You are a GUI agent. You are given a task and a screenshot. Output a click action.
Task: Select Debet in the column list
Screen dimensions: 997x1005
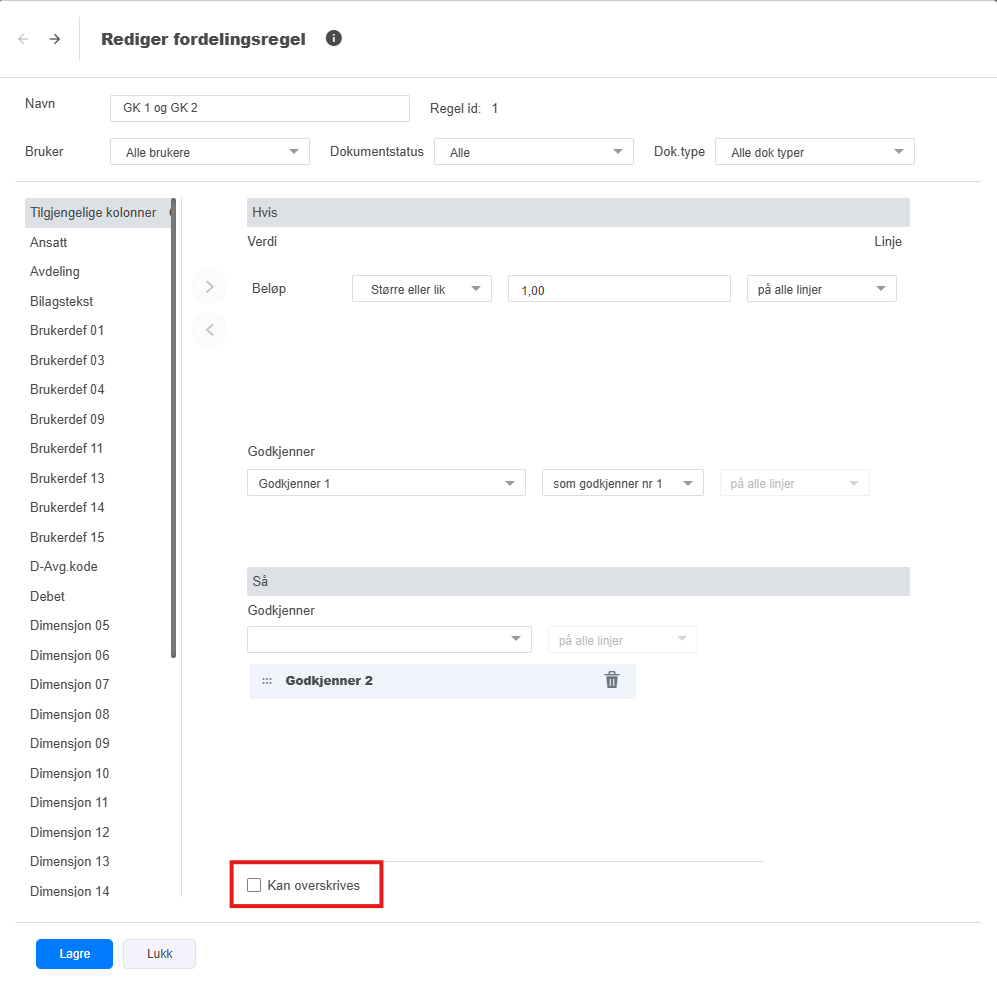click(x=47, y=596)
